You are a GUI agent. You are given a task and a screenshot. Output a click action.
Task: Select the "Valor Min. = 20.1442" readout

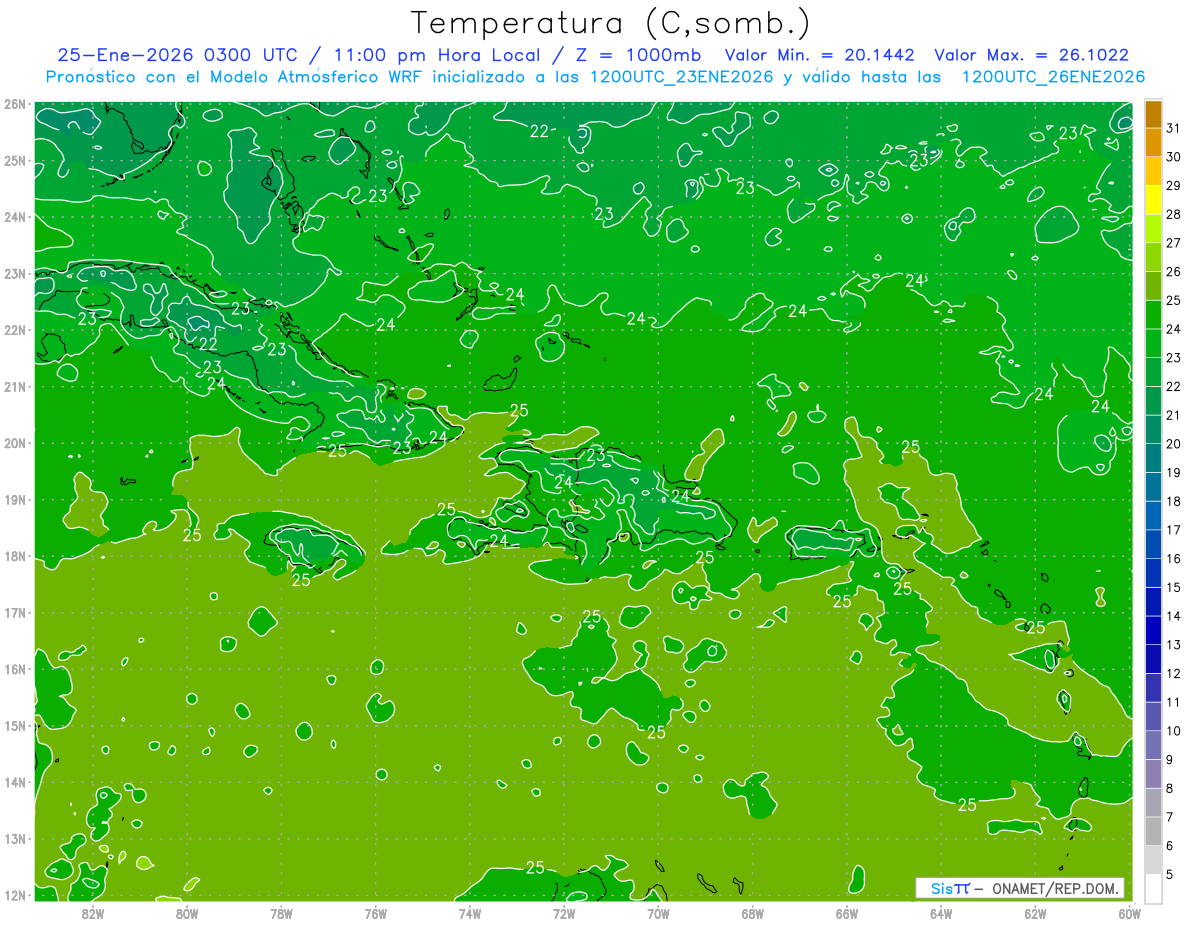tap(820, 55)
